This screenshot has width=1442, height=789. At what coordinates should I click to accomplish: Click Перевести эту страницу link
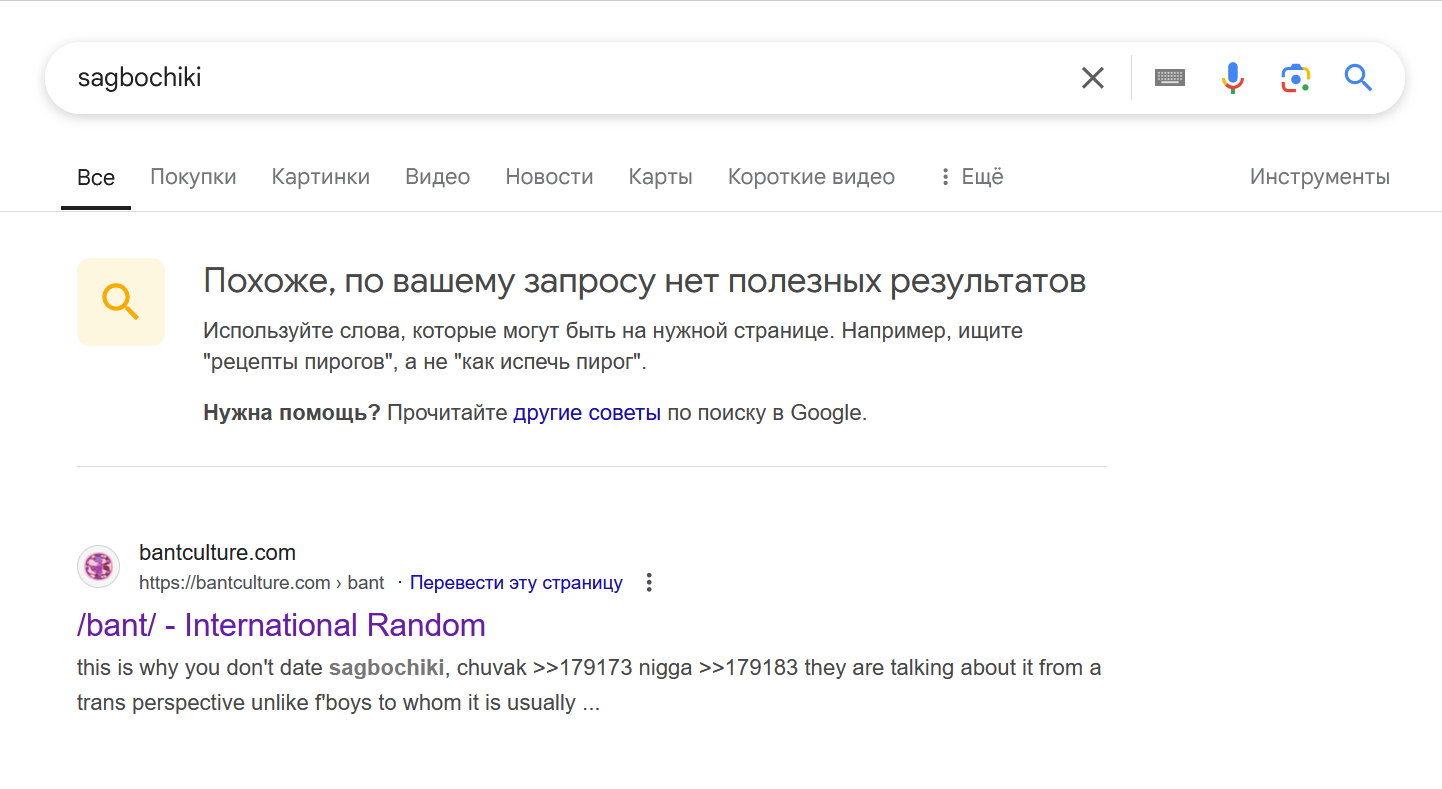pos(516,582)
